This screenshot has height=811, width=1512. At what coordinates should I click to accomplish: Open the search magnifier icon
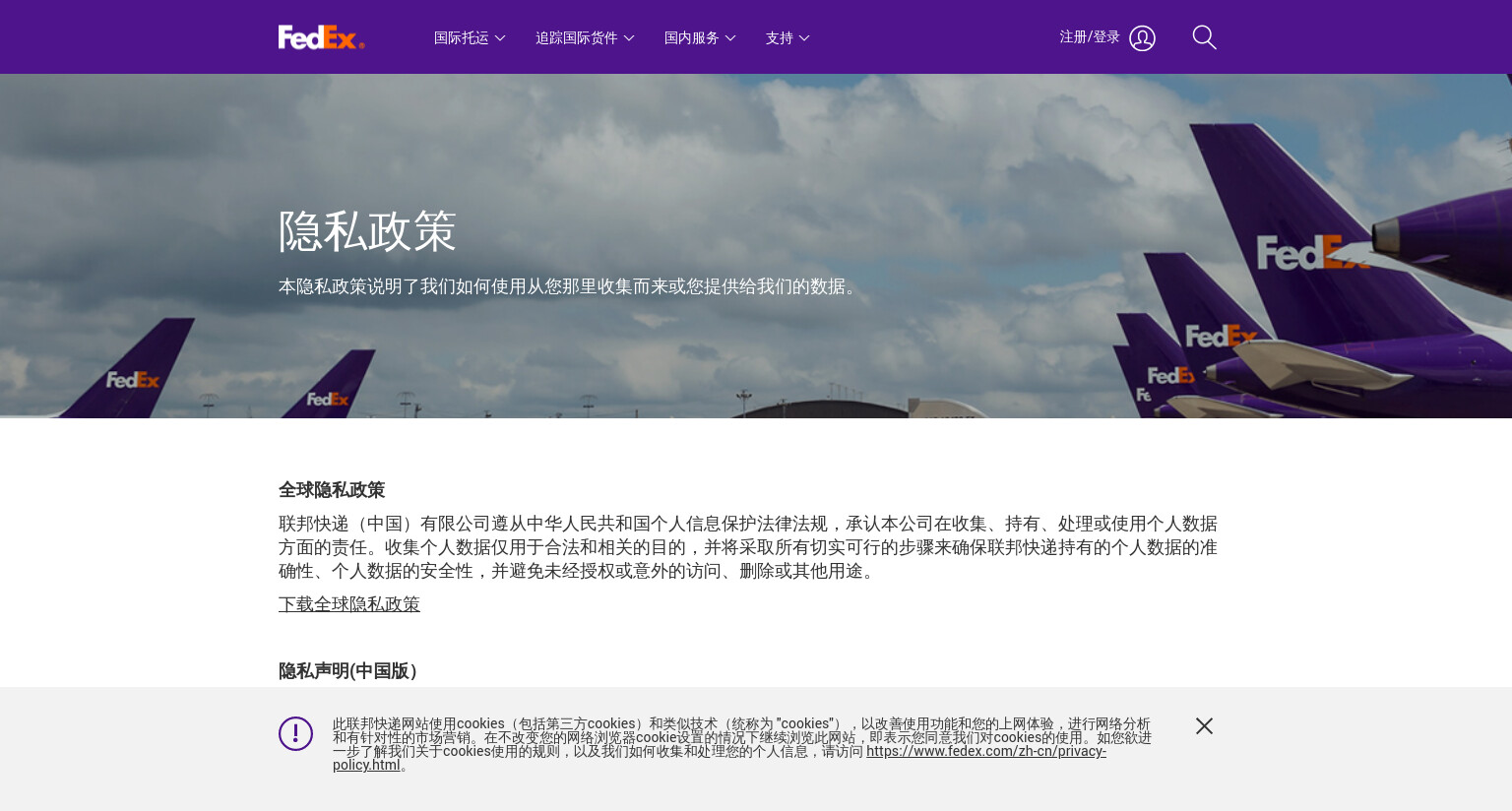[1204, 37]
